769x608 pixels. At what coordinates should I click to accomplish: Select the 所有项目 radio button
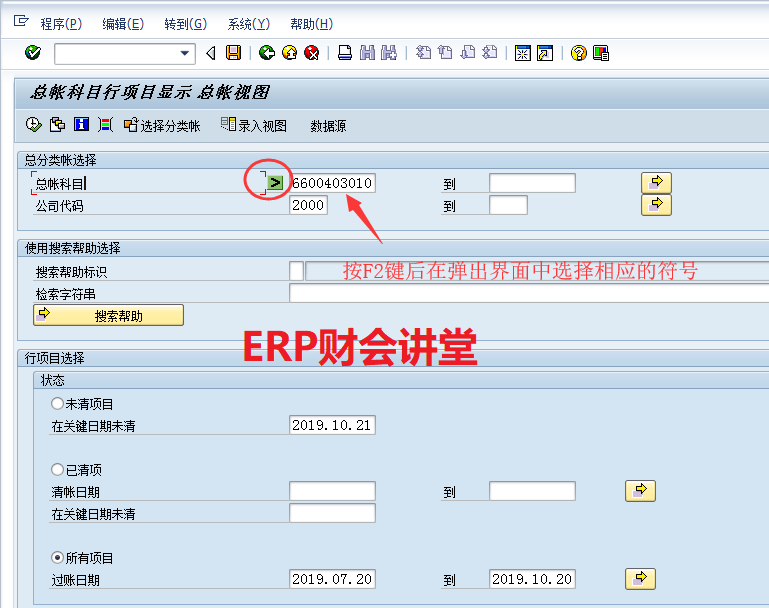click(x=57, y=557)
